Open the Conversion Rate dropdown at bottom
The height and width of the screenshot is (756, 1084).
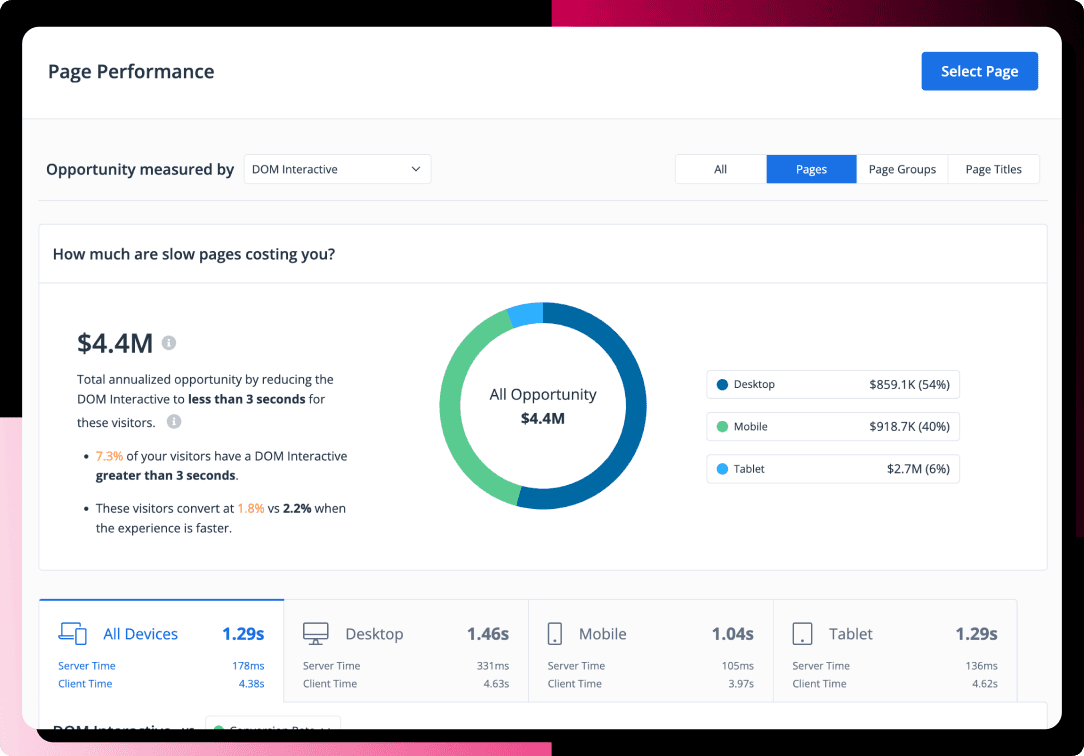pos(273,726)
